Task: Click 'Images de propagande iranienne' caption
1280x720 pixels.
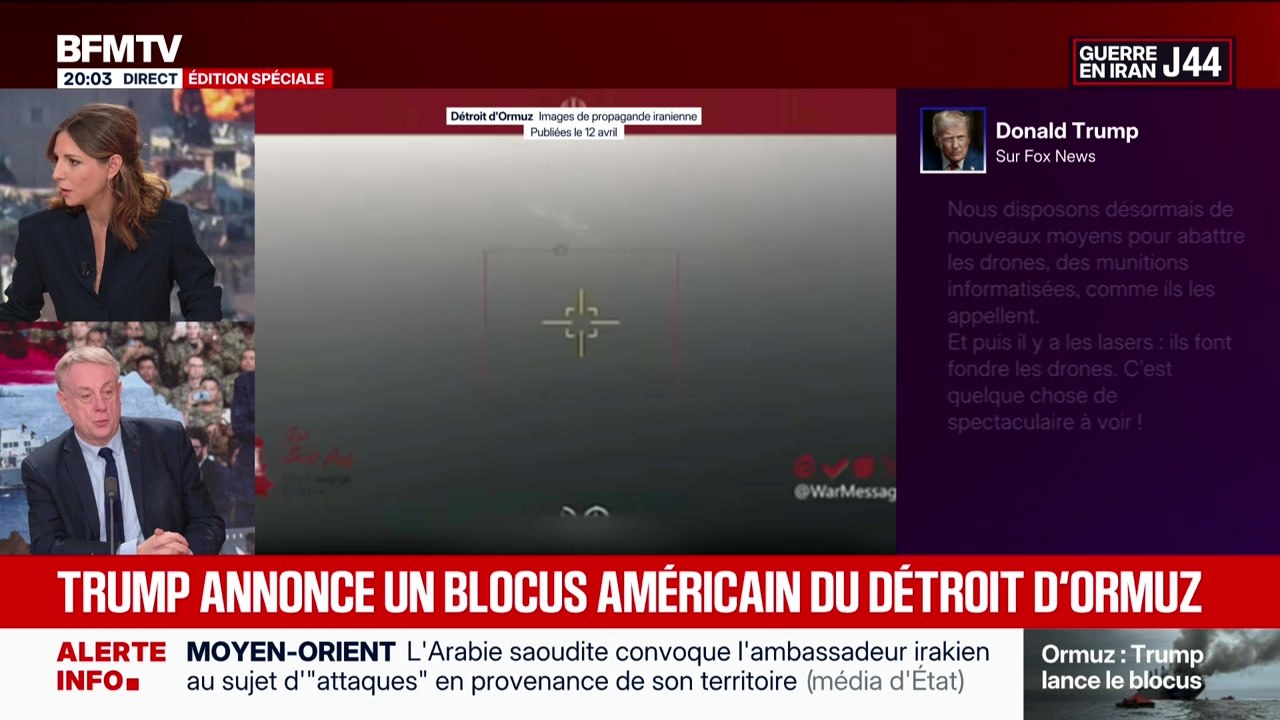Action: click(x=617, y=117)
